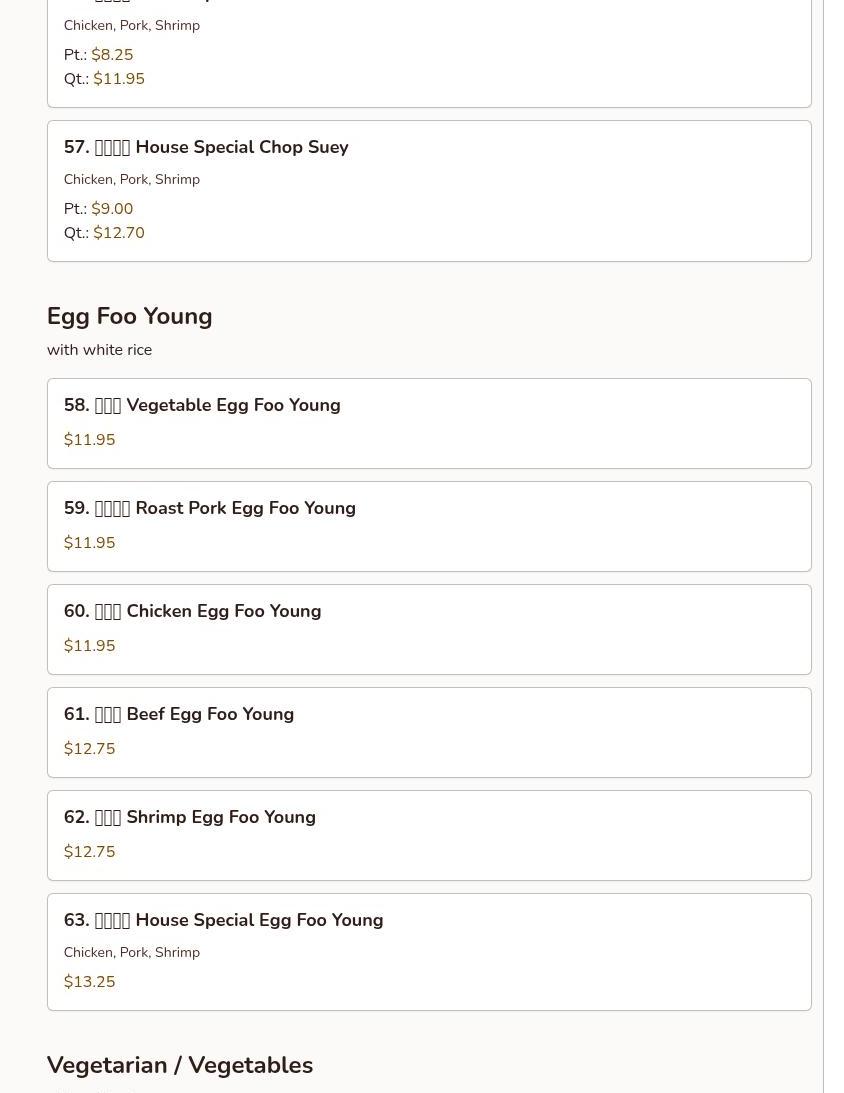Click the $12.70 quart price
Image resolution: width=844 pixels, height=1093 pixels.
coord(119,233)
